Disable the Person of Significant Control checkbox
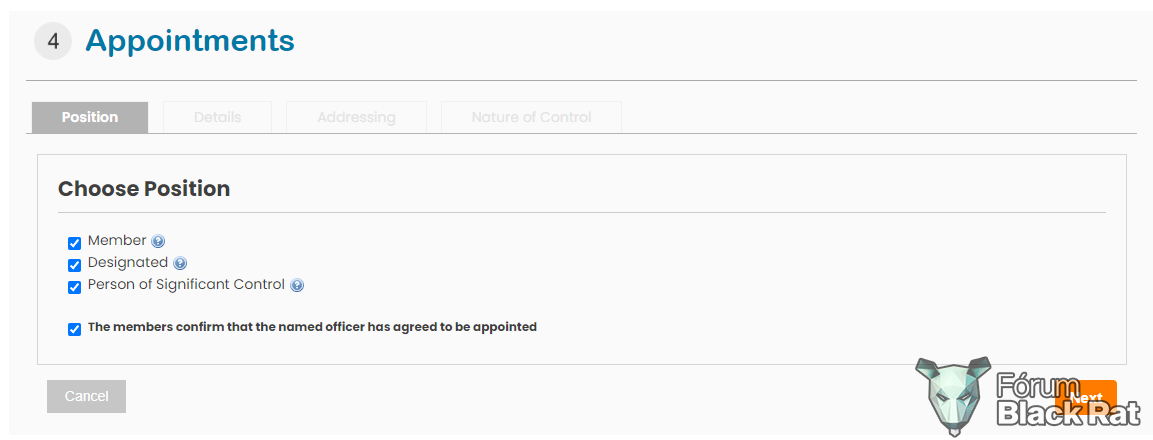The image size is (1153, 440). coord(74,288)
